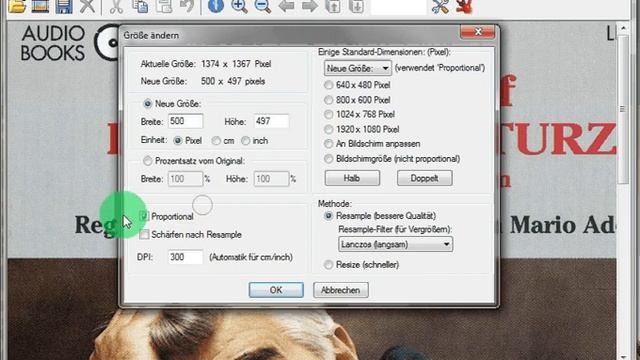This screenshot has width=640, height=360.
Task: Click the 'Aktuelle Größe:' label text
Action: coord(168,64)
